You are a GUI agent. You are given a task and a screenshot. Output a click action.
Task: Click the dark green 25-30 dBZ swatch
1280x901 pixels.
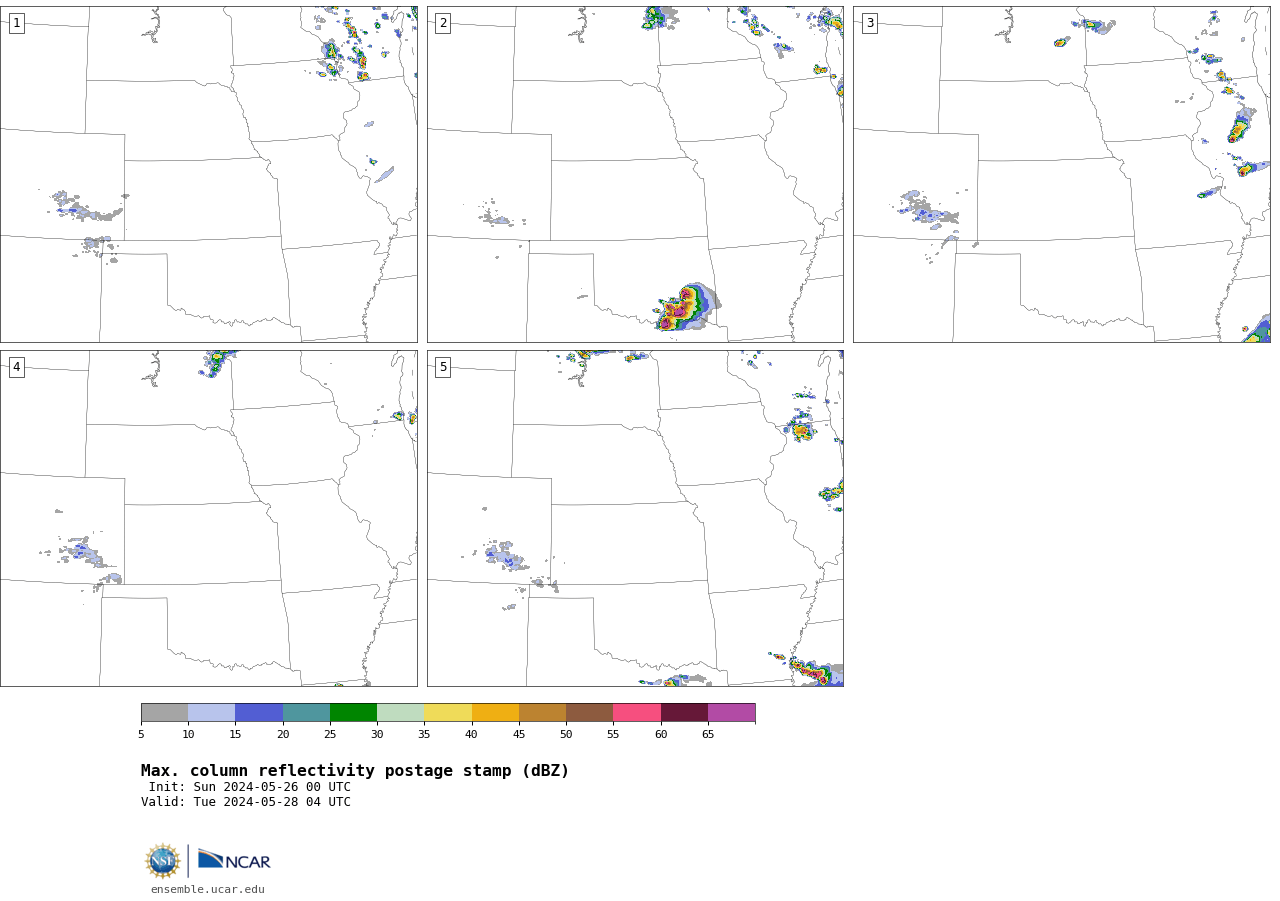(x=353, y=712)
